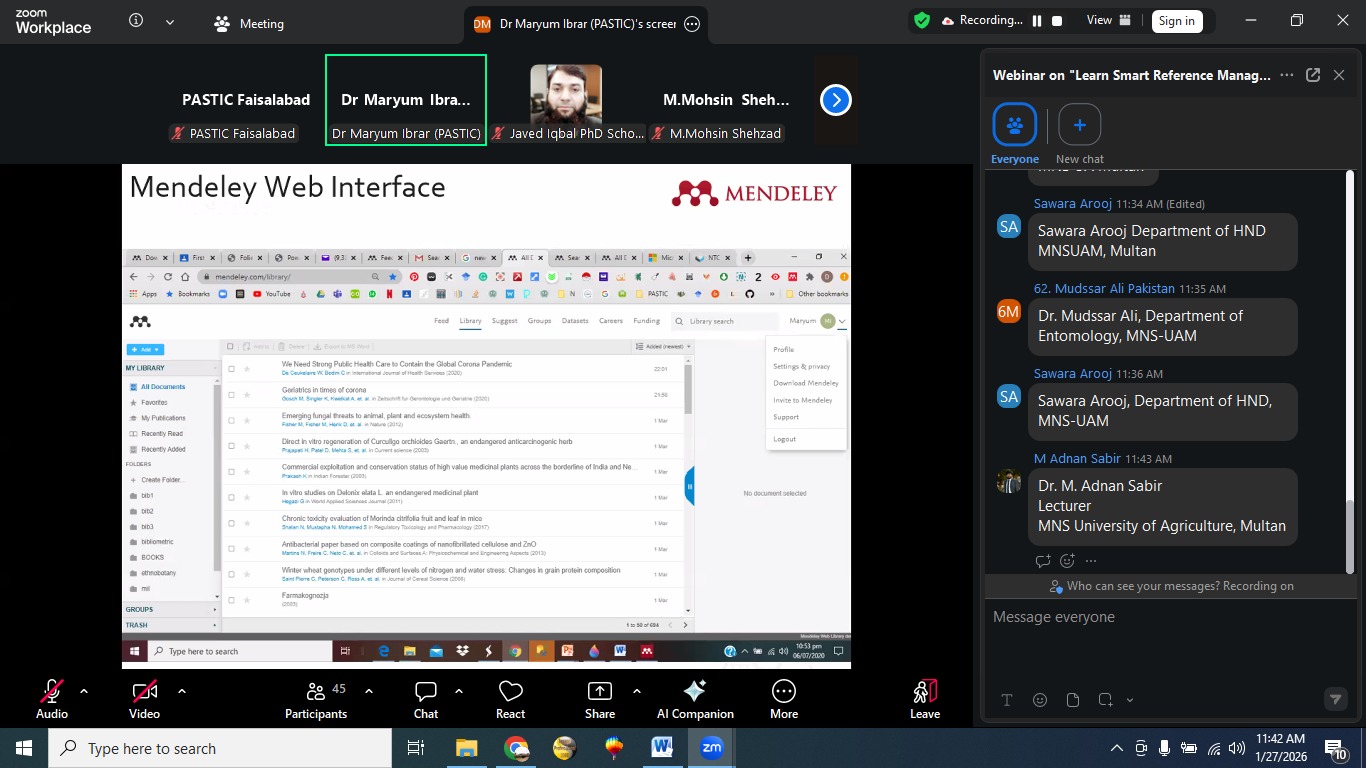Send the chat message with the arrow icon
Screen dimensions: 1366x768
pyautogui.click(x=1336, y=700)
